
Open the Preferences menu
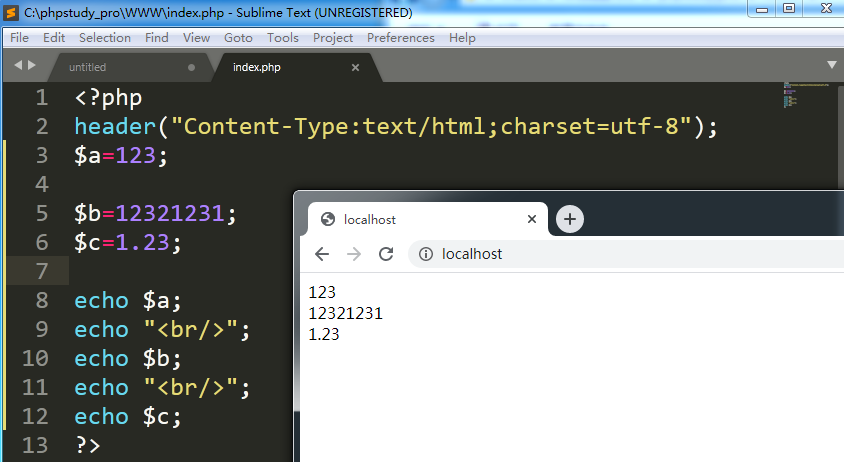pyautogui.click(x=401, y=38)
